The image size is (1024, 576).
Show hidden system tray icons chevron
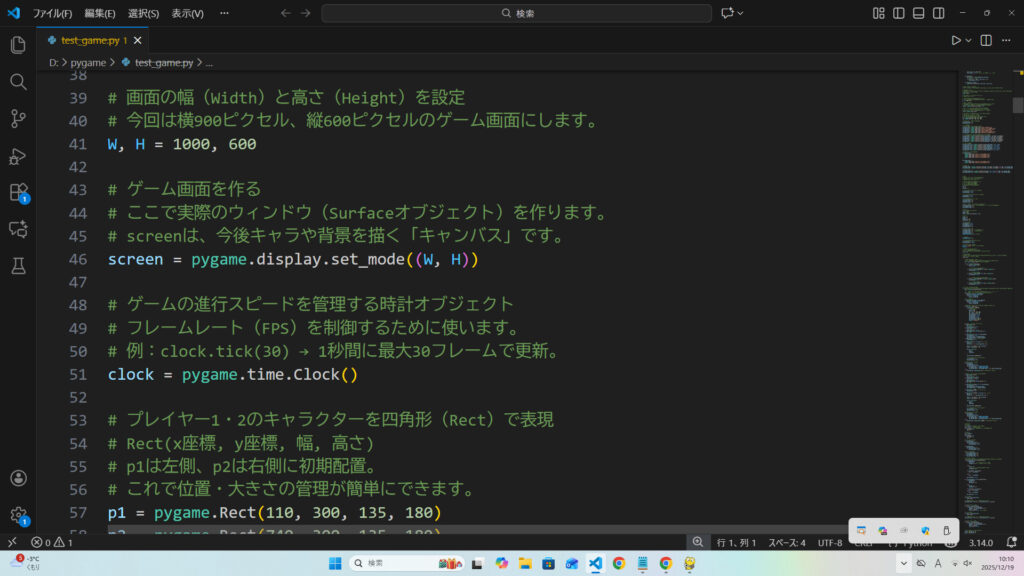(902, 563)
